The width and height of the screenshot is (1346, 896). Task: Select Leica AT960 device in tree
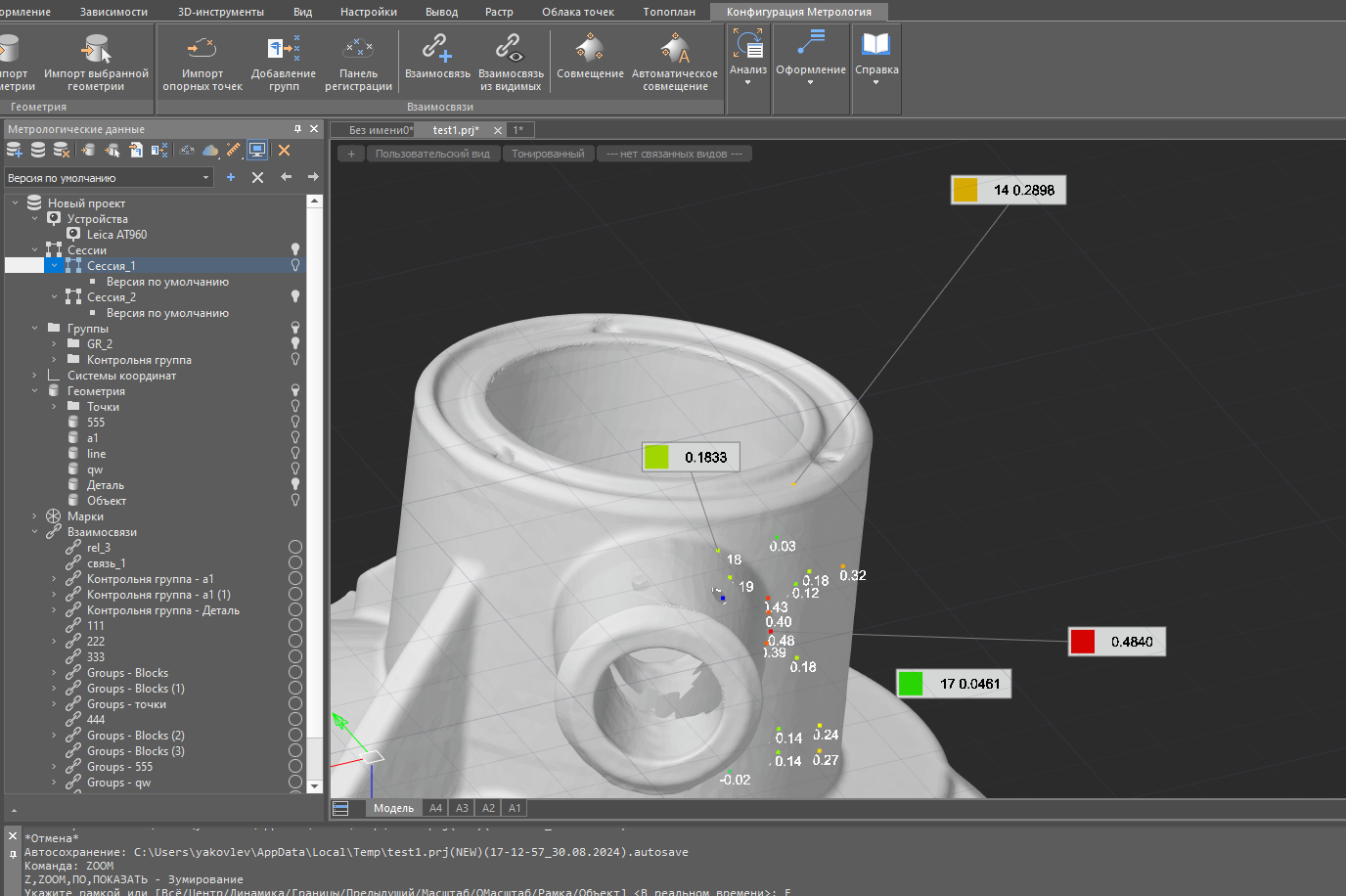pyautogui.click(x=116, y=235)
